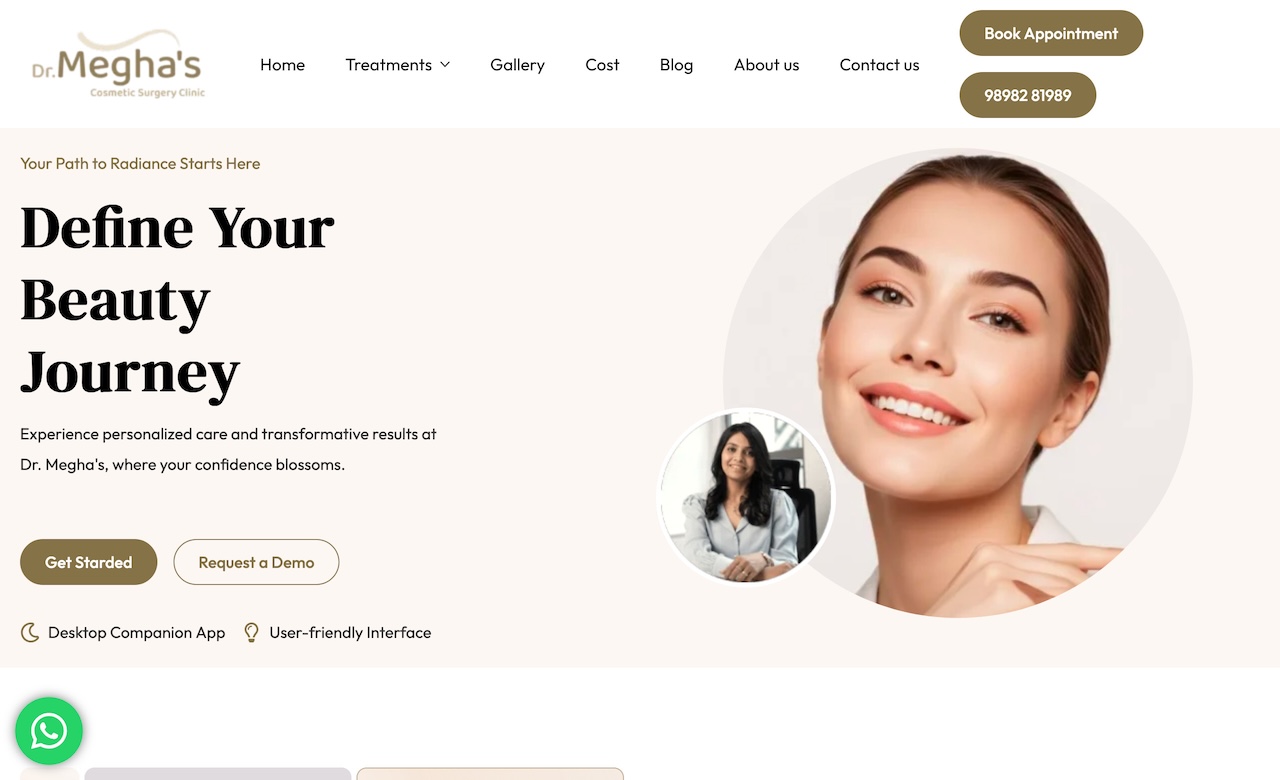Open the Blog page
The image size is (1280, 780).
click(x=676, y=65)
